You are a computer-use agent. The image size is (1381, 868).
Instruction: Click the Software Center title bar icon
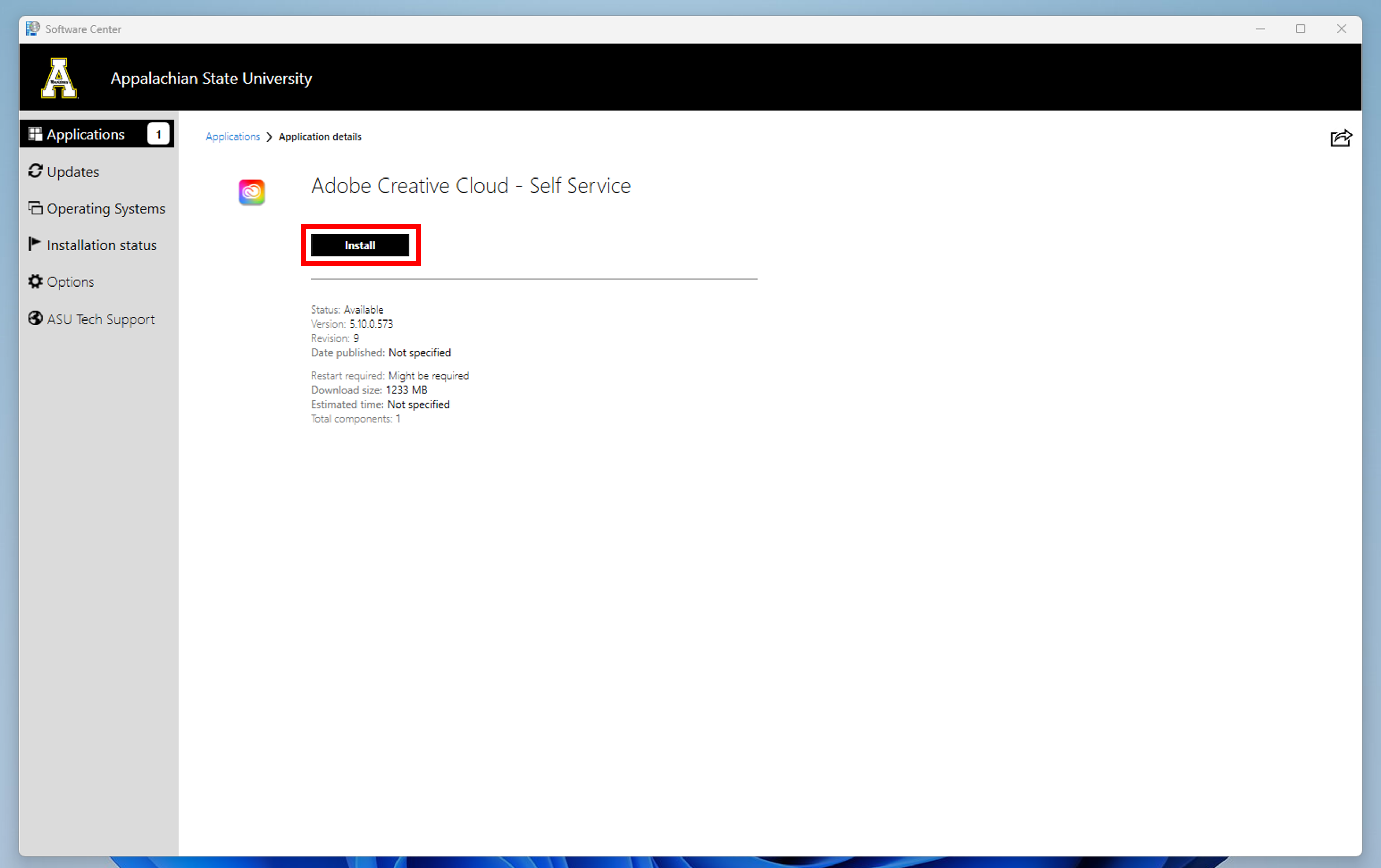pyautogui.click(x=33, y=29)
